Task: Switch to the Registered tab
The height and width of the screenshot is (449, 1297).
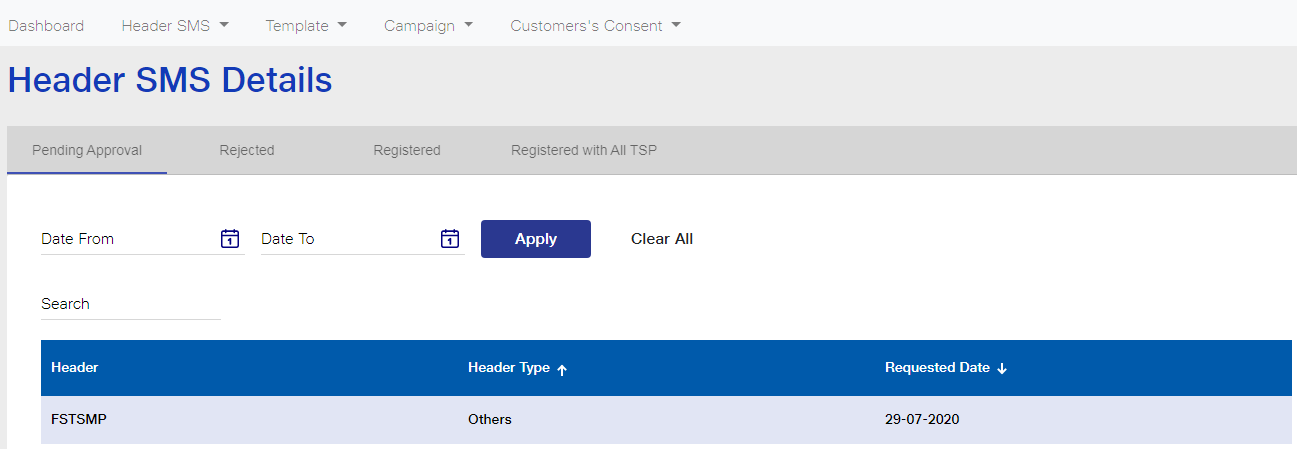Action: click(x=407, y=150)
